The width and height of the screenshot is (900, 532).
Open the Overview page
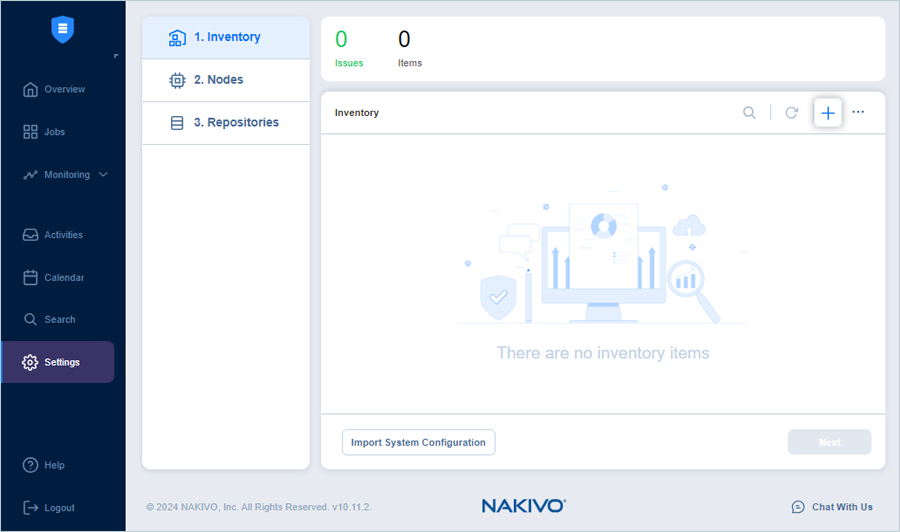click(x=65, y=90)
